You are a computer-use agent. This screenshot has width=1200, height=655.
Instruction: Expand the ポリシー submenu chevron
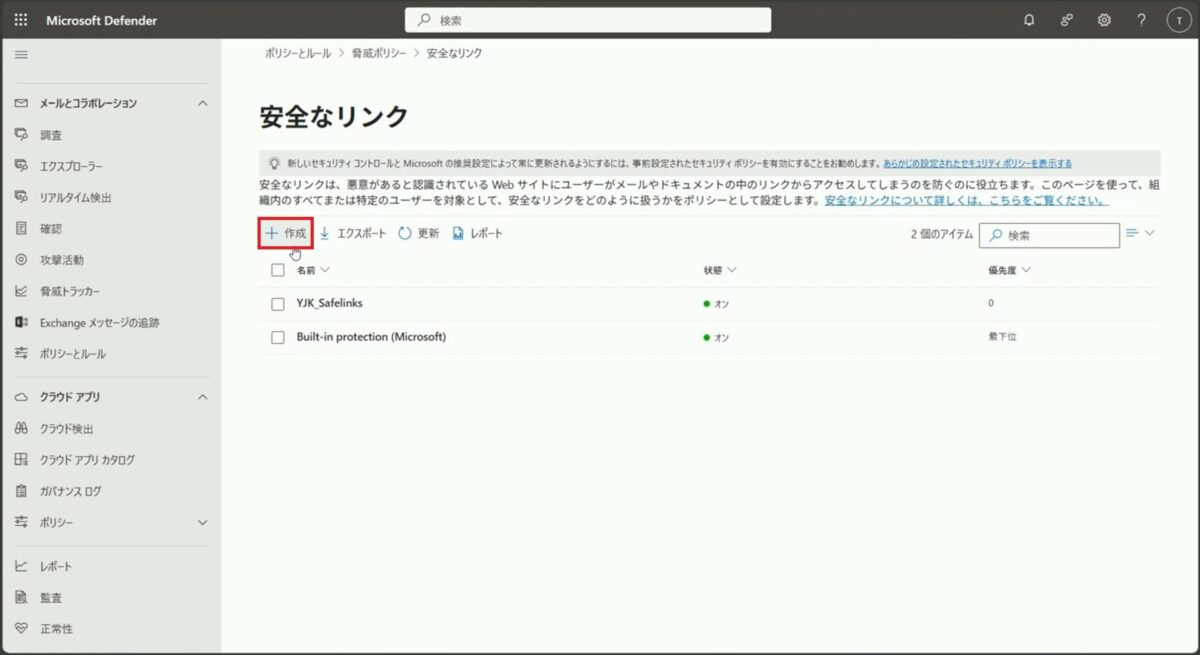pyautogui.click(x=203, y=522)
